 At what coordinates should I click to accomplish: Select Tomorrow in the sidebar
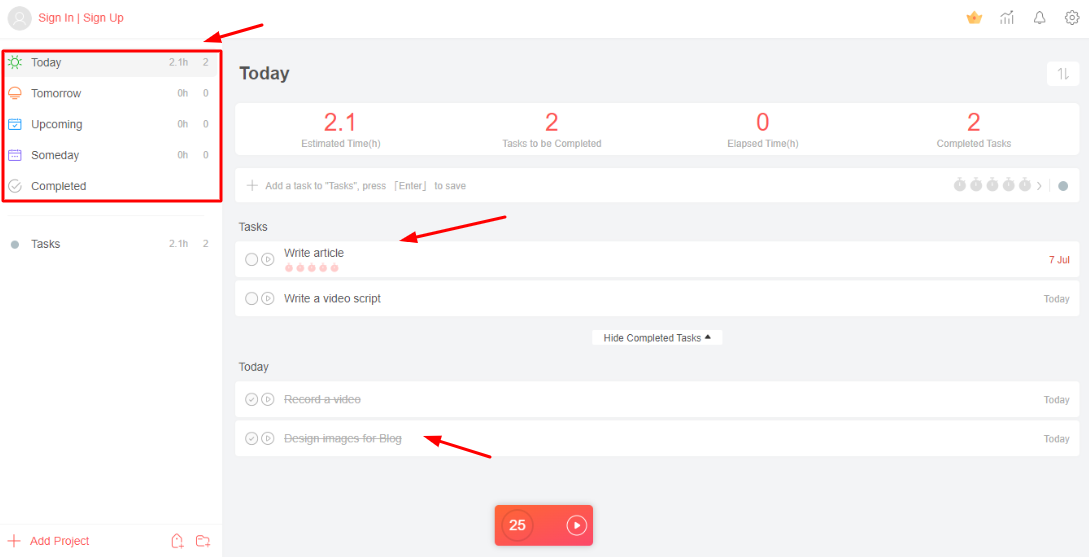tap(56, 93)
